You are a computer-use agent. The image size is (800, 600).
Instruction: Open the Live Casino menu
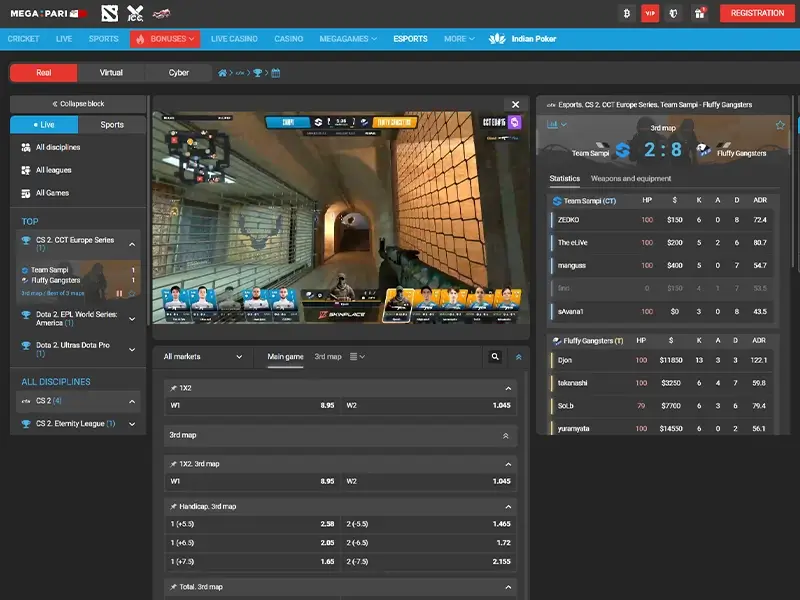tap(234, 39)
